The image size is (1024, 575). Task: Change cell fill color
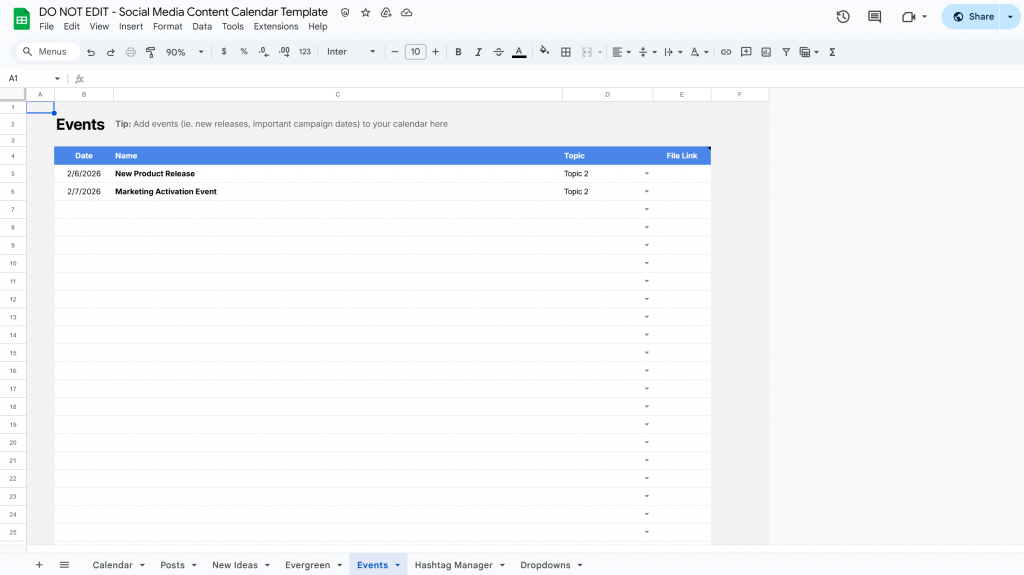tap(544, 52)
